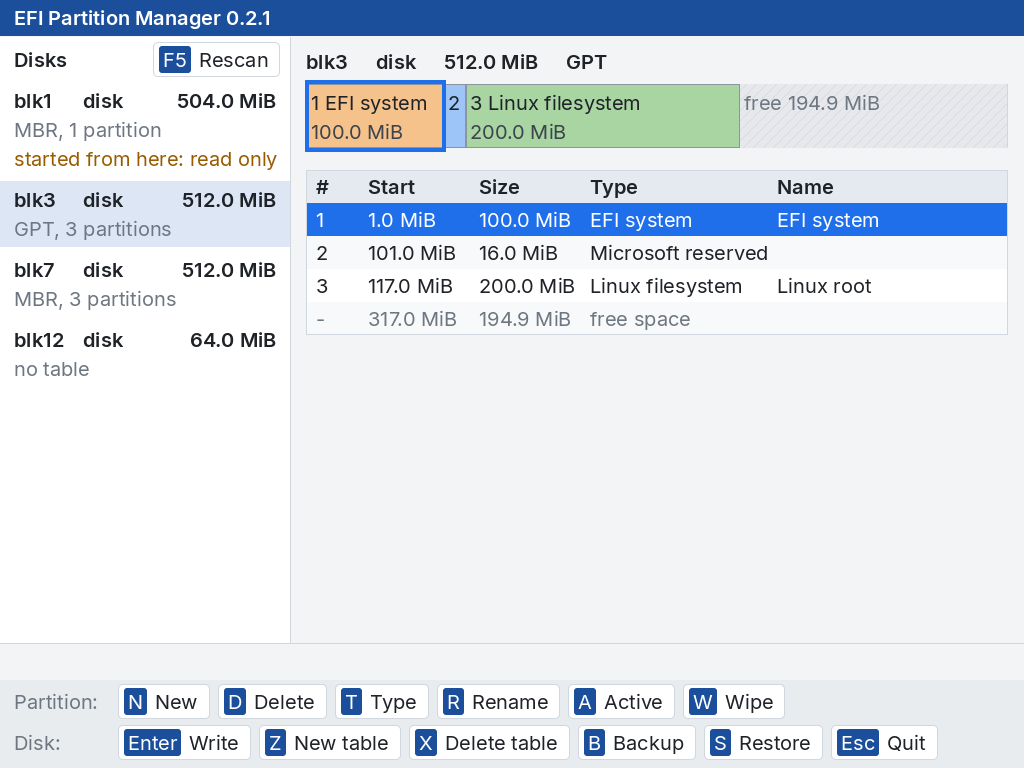1024x768 pixels.
Task: Select partition row 1 EFI system
Action: coord(657,220)
